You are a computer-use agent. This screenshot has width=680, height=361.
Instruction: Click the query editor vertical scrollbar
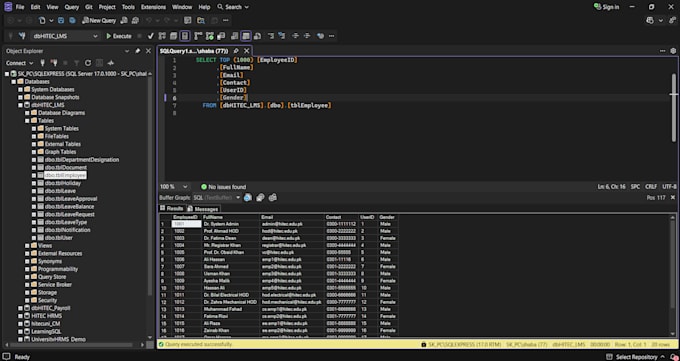pos(673,107)
